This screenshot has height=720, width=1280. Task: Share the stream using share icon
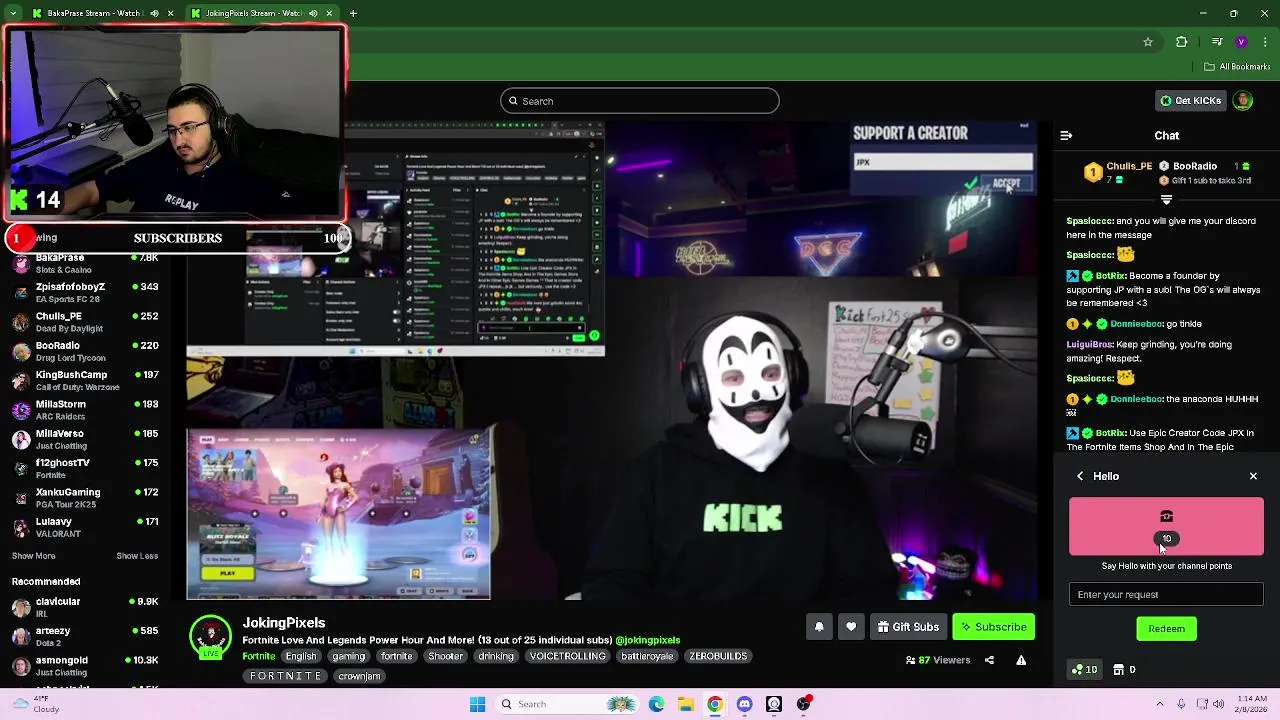pyautogui.click(x=989, y=660)
